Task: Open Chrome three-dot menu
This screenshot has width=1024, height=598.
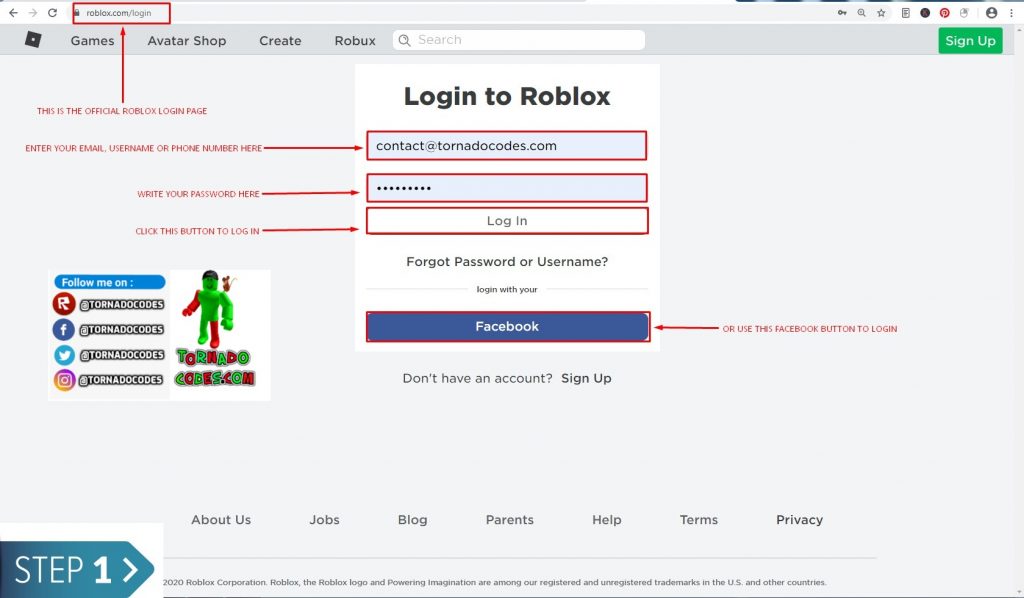Action: tap(1011, 12)
